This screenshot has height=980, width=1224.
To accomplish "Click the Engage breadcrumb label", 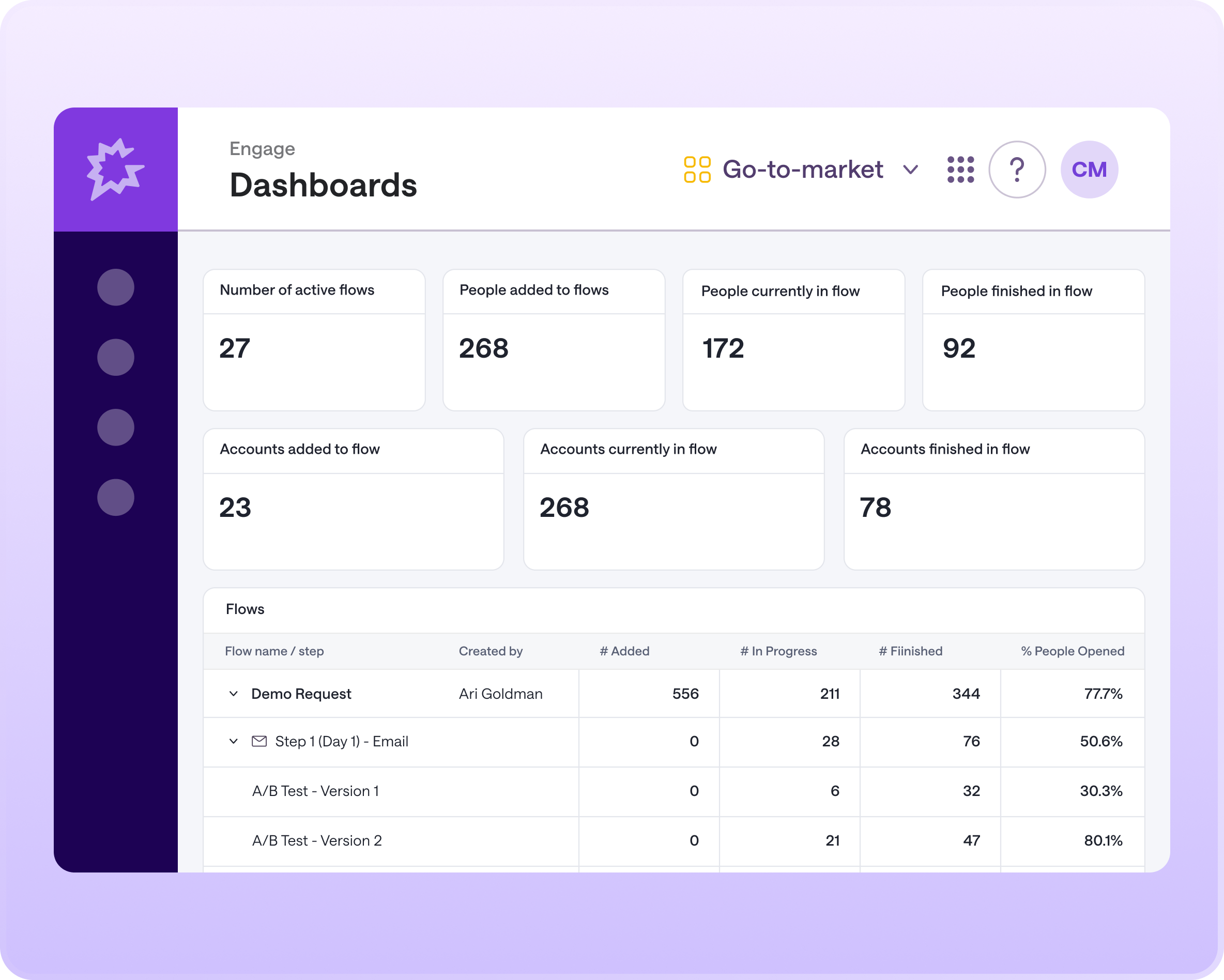I will (262, 149).
